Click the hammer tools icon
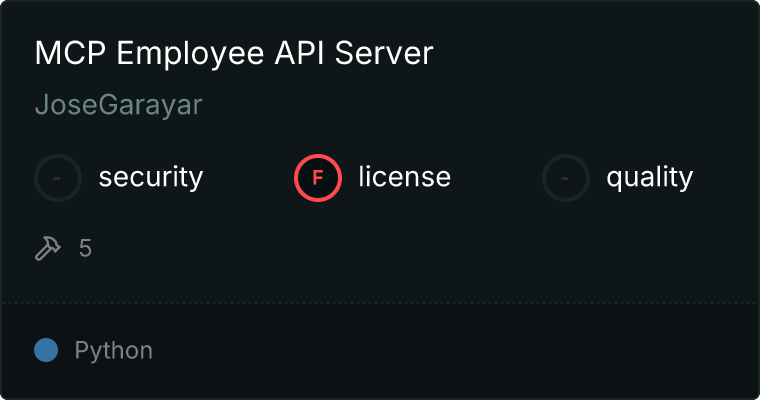Viewport: 760px width, 400px height. [x=48, y=248]
